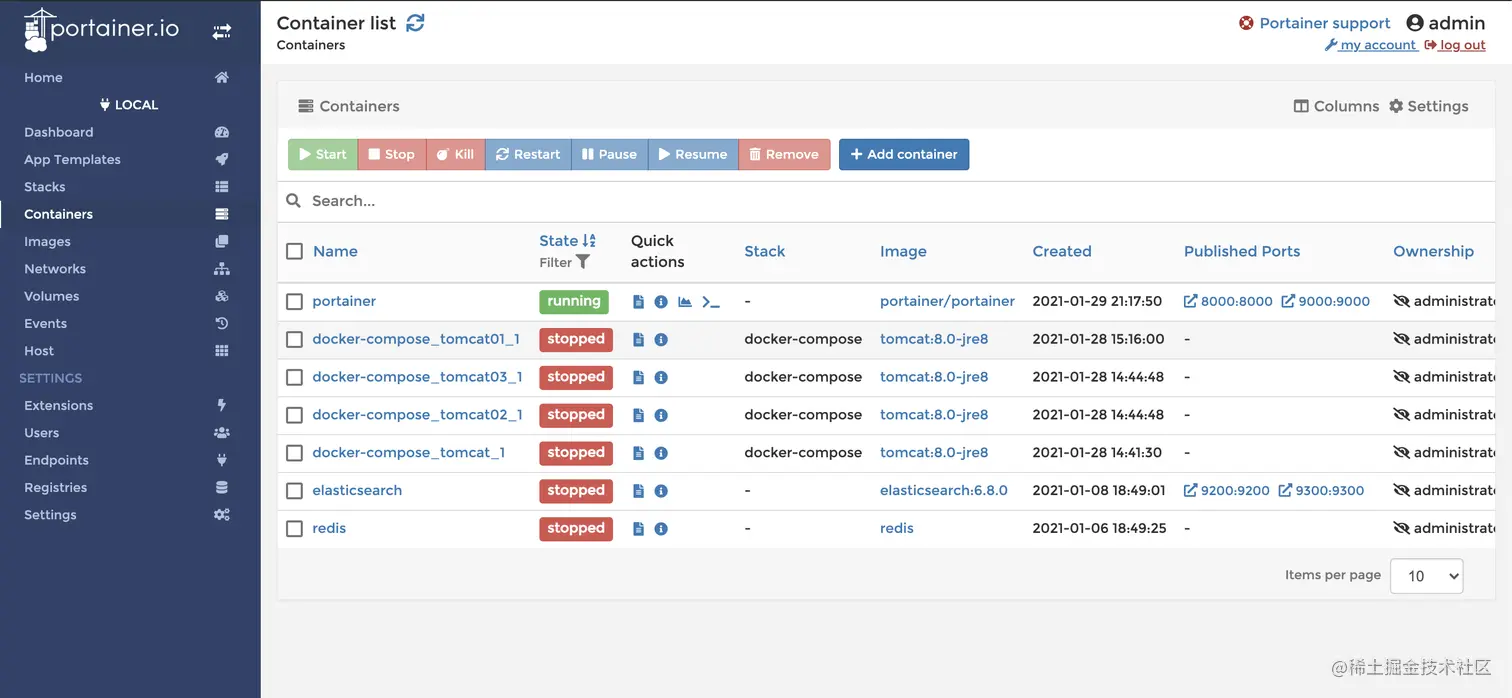Open logs icon for docker-compose_tomcat01_1
Viewport: 1512px width, 698px height.
click(639, 339)
